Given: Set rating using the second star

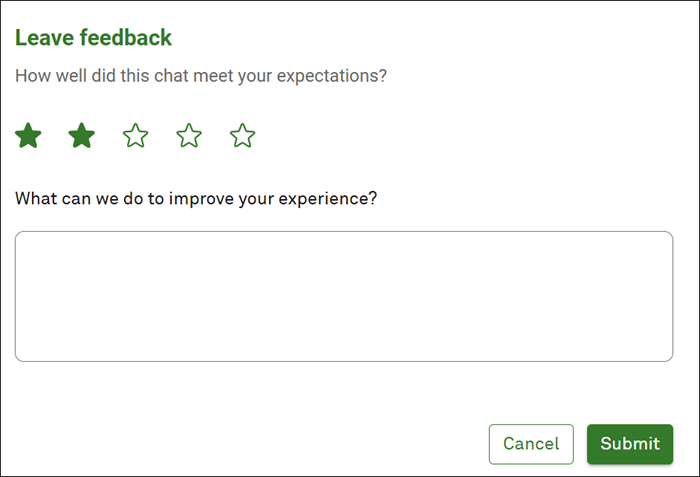Looking at the screenshot, I should [x=82, y=136].
